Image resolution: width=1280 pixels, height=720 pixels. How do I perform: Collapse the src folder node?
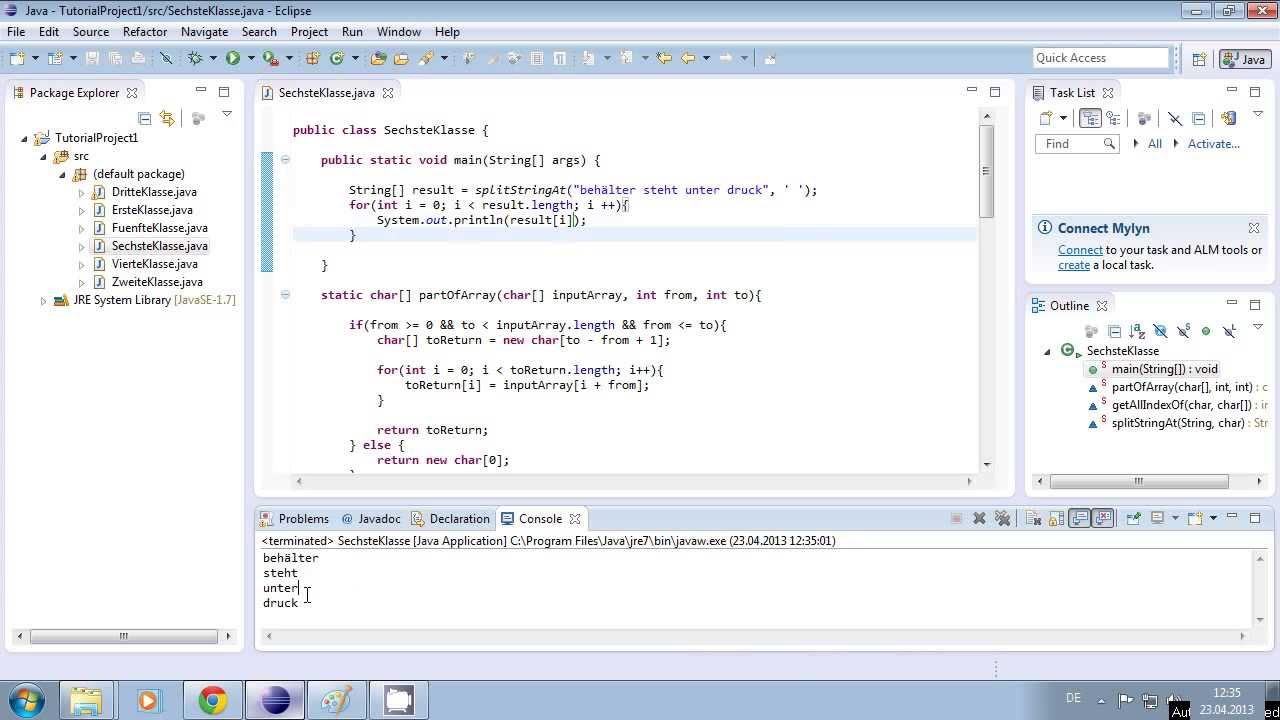(44, 156)
